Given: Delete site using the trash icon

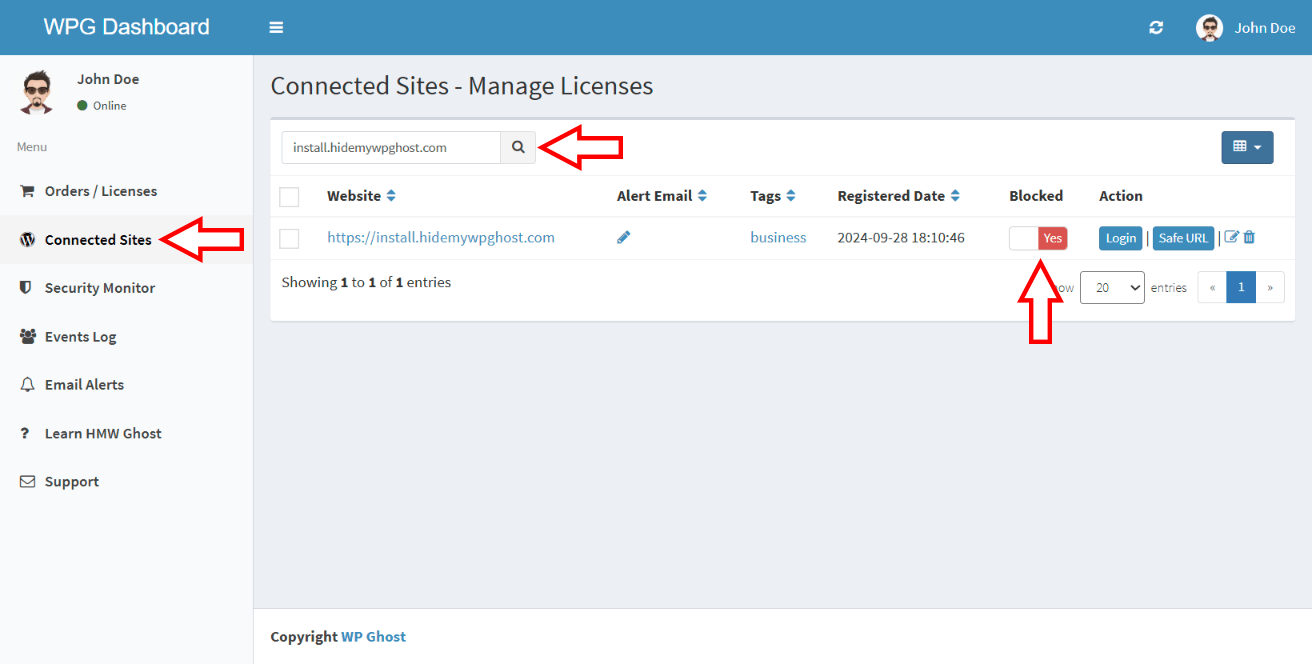Looking at the screenshot, I should (x=1249, y=238).
